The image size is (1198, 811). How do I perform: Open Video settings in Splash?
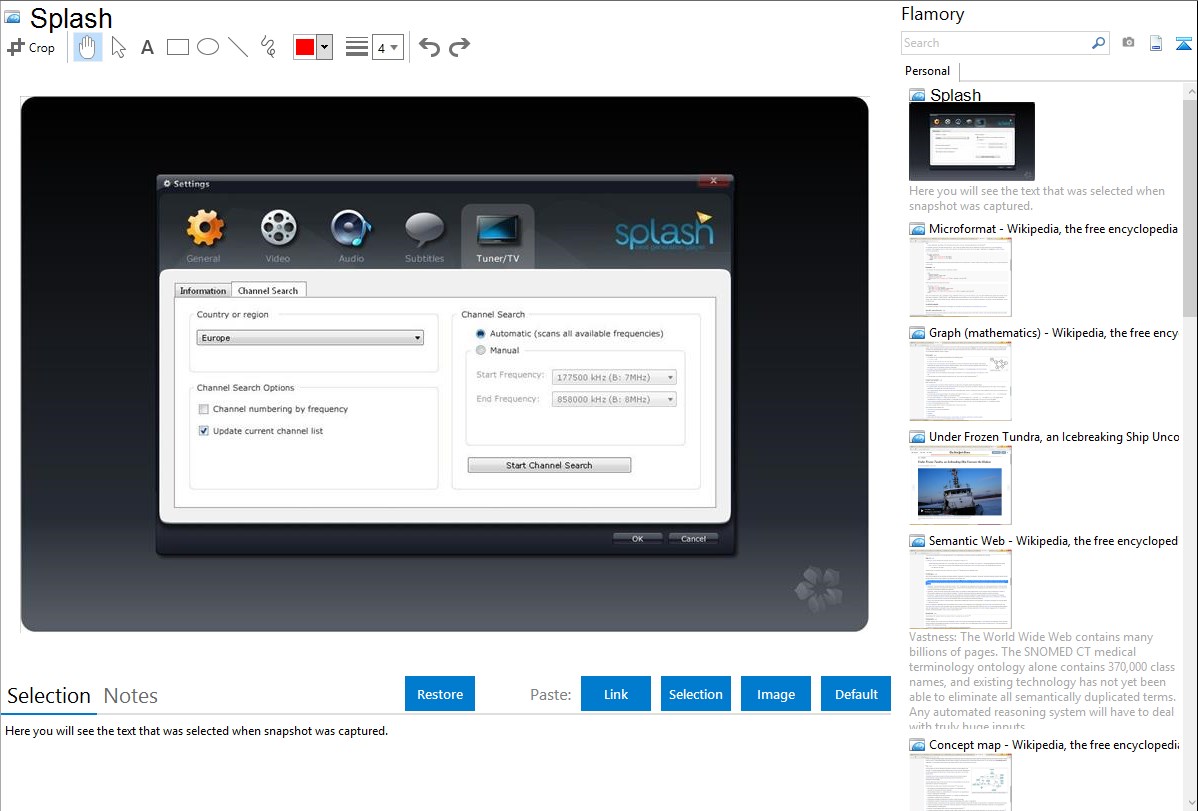click(x=278, y=236)
